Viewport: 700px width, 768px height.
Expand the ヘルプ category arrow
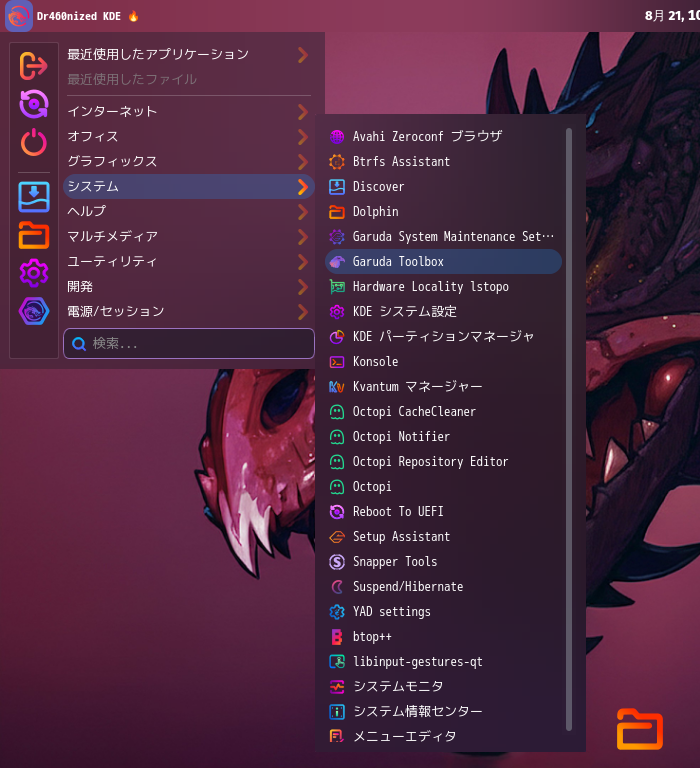tap(303, 212)
